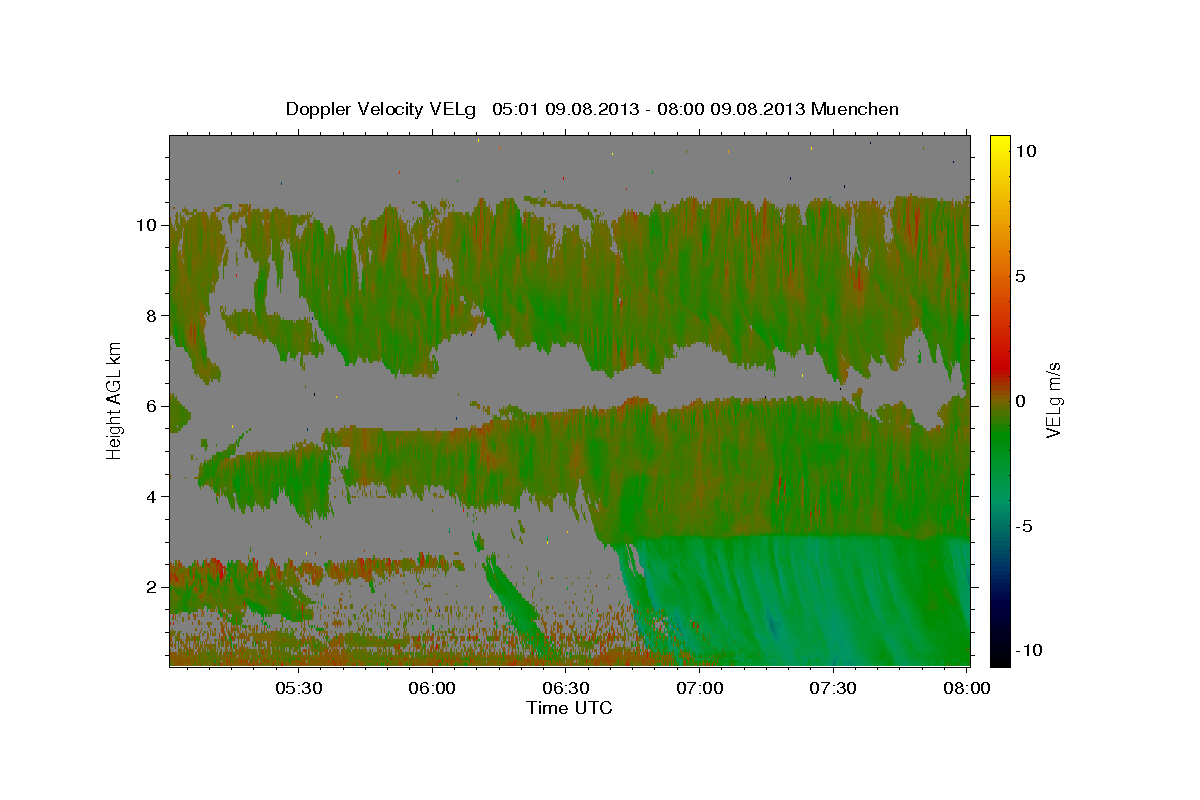Click the '06:30' time axis label
The height and width of the screenshot is (800, 1200).
[x=566, y=688]
